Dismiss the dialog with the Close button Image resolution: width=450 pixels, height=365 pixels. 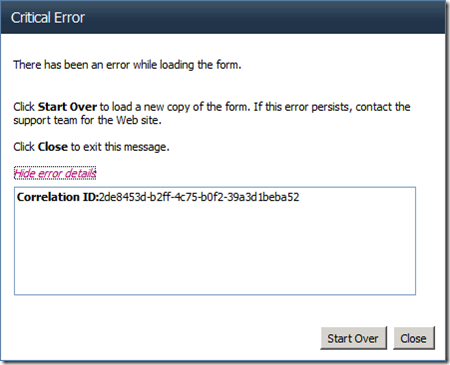coord(414,338)
